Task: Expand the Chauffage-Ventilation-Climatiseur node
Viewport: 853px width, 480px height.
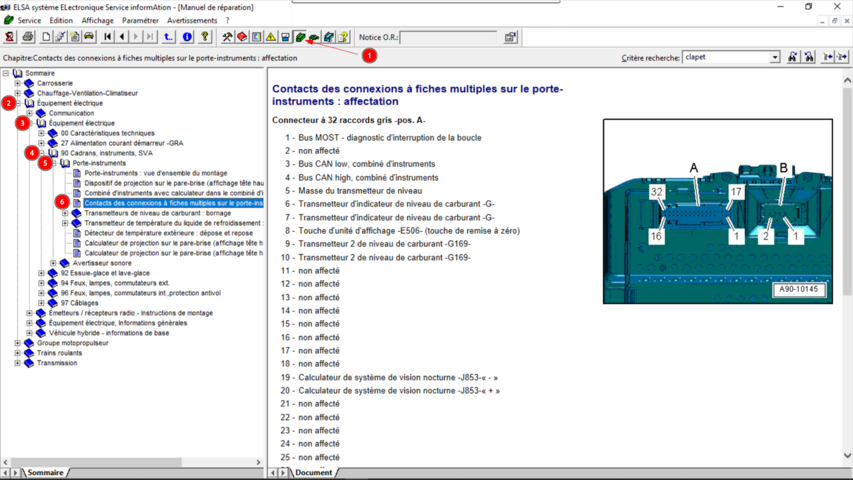Action: (x=17, y=93)
